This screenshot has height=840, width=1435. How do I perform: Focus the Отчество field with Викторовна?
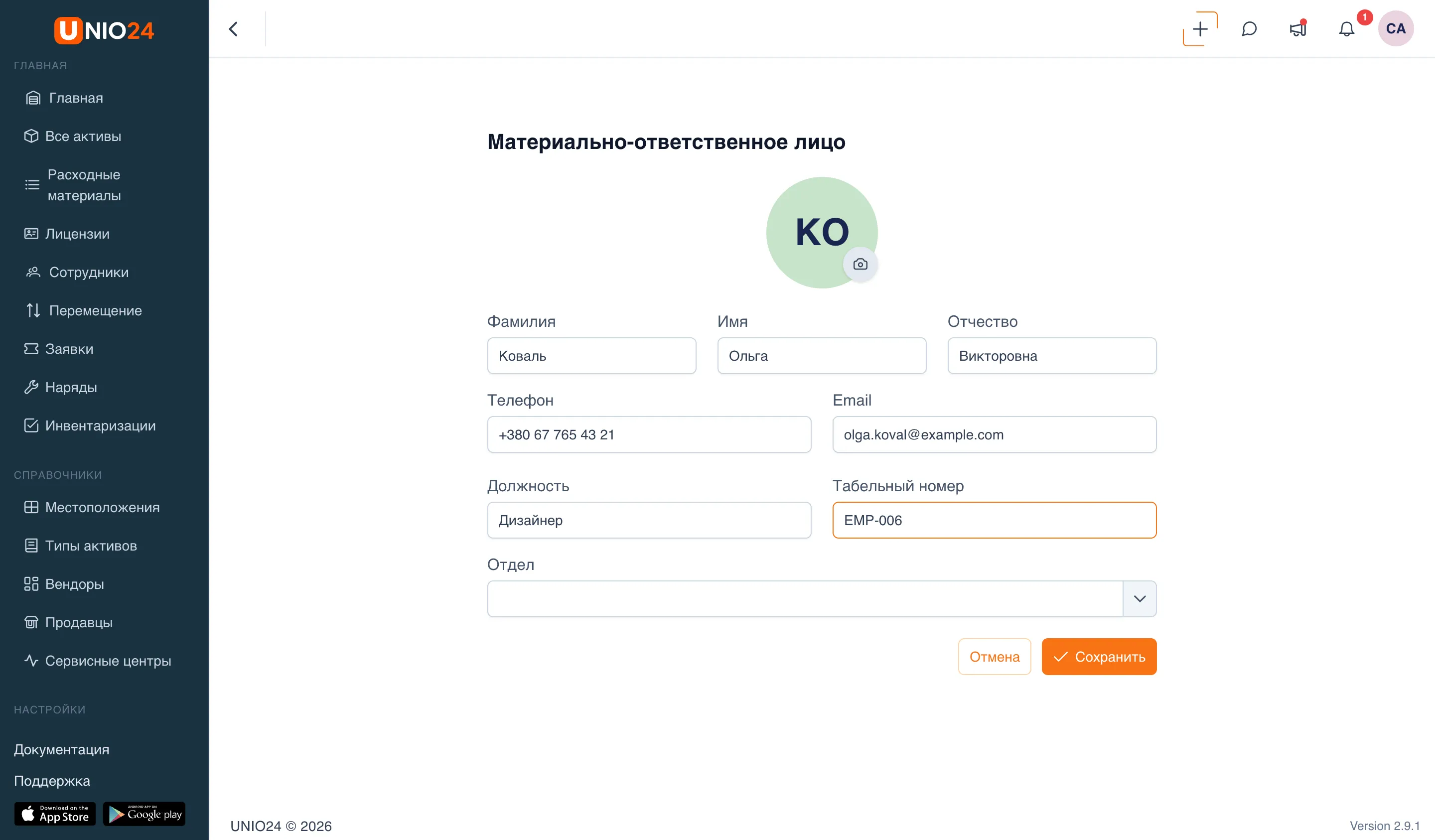click(1052, 356)
